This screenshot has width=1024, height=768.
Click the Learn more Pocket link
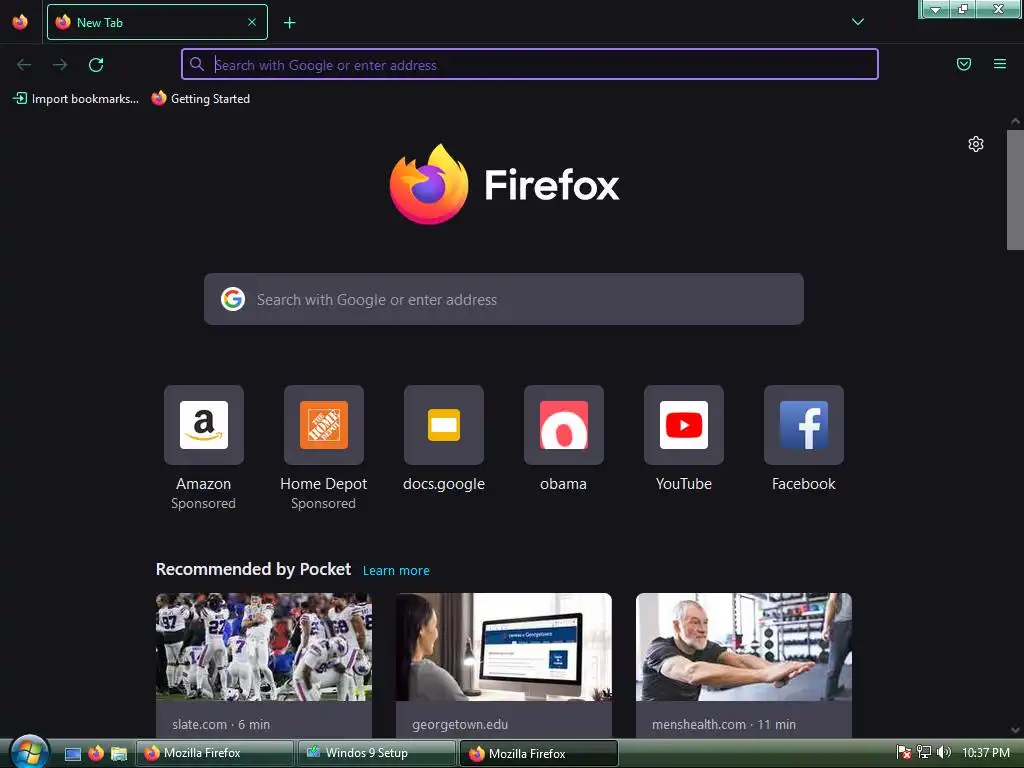click(396, 571)
